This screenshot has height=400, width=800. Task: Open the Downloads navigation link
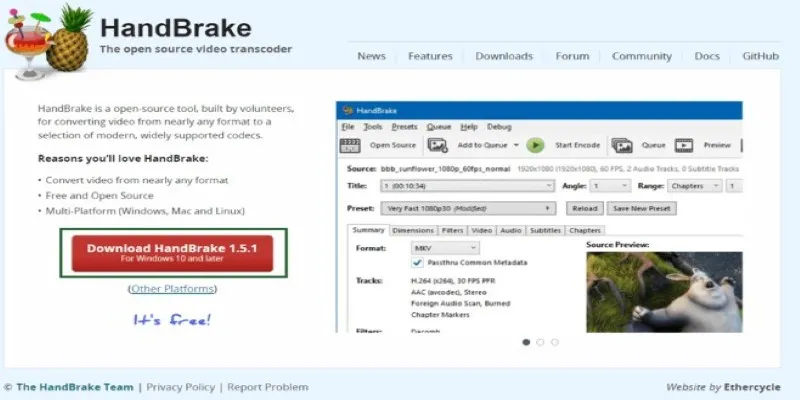coord(504,56)
